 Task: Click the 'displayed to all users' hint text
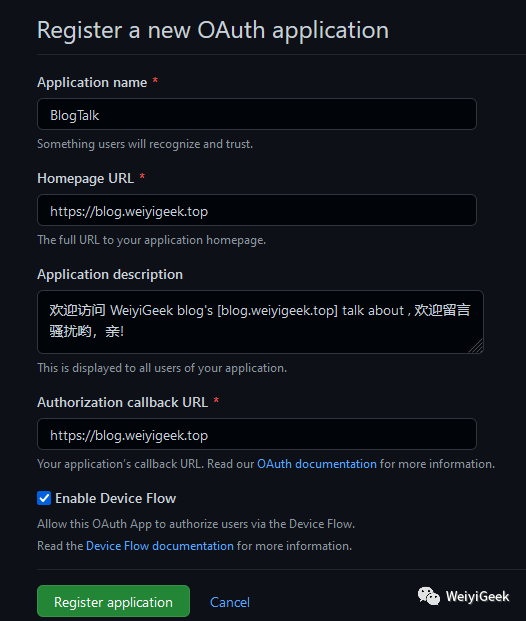tap(162, 368)
